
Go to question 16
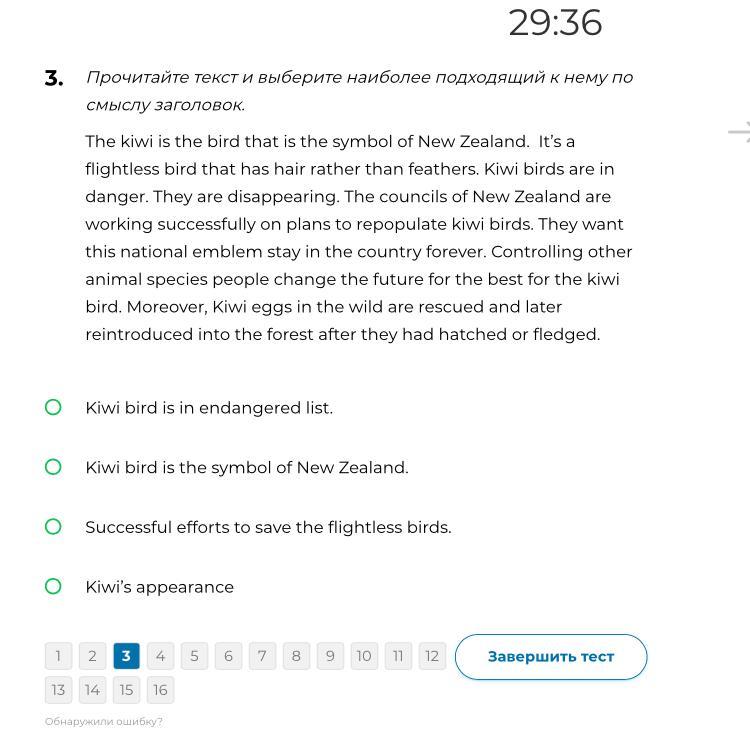click(160, 690)
